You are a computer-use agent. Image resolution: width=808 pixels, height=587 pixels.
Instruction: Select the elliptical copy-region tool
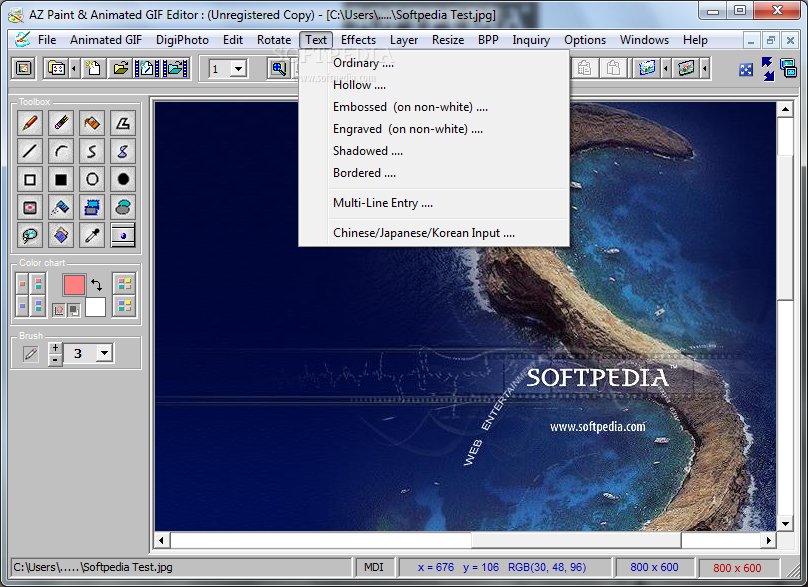pyautogui.click(x=123, y=207)
